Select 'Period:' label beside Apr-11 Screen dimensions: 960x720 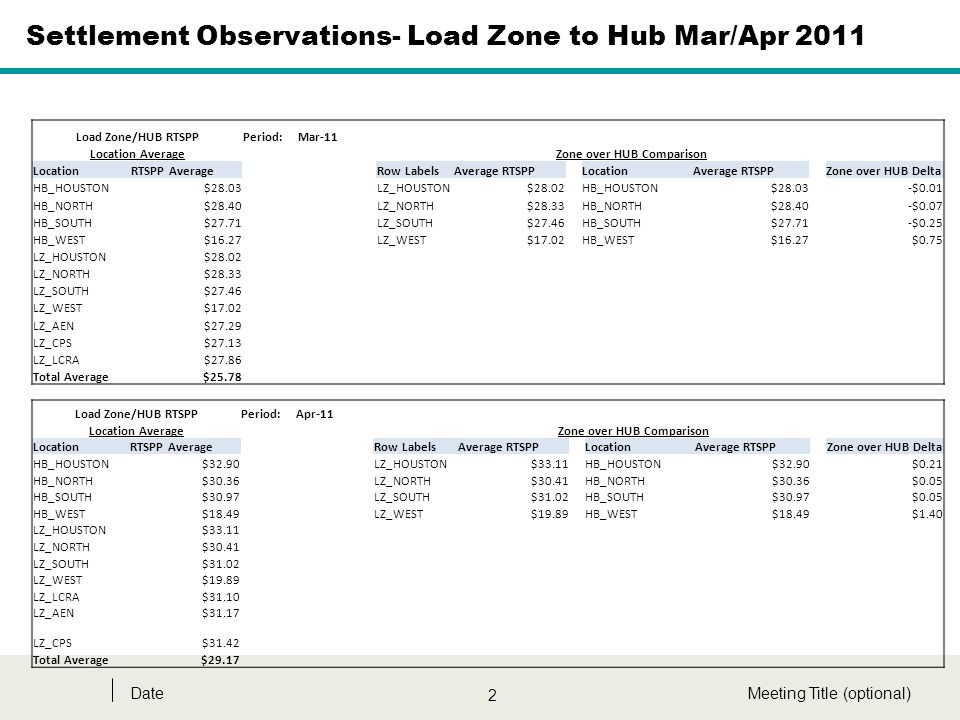coord(261,414)
